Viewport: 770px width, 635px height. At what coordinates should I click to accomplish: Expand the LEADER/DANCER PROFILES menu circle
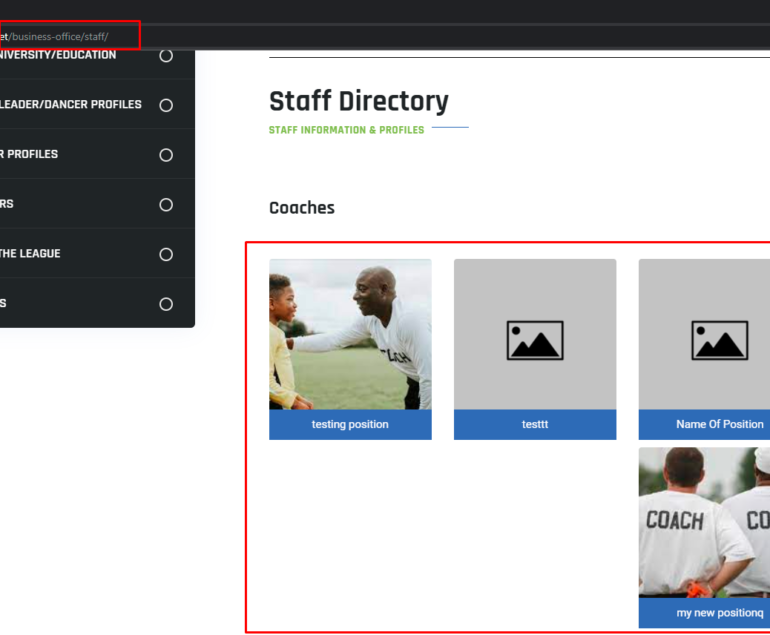click(x=166, y=106)
